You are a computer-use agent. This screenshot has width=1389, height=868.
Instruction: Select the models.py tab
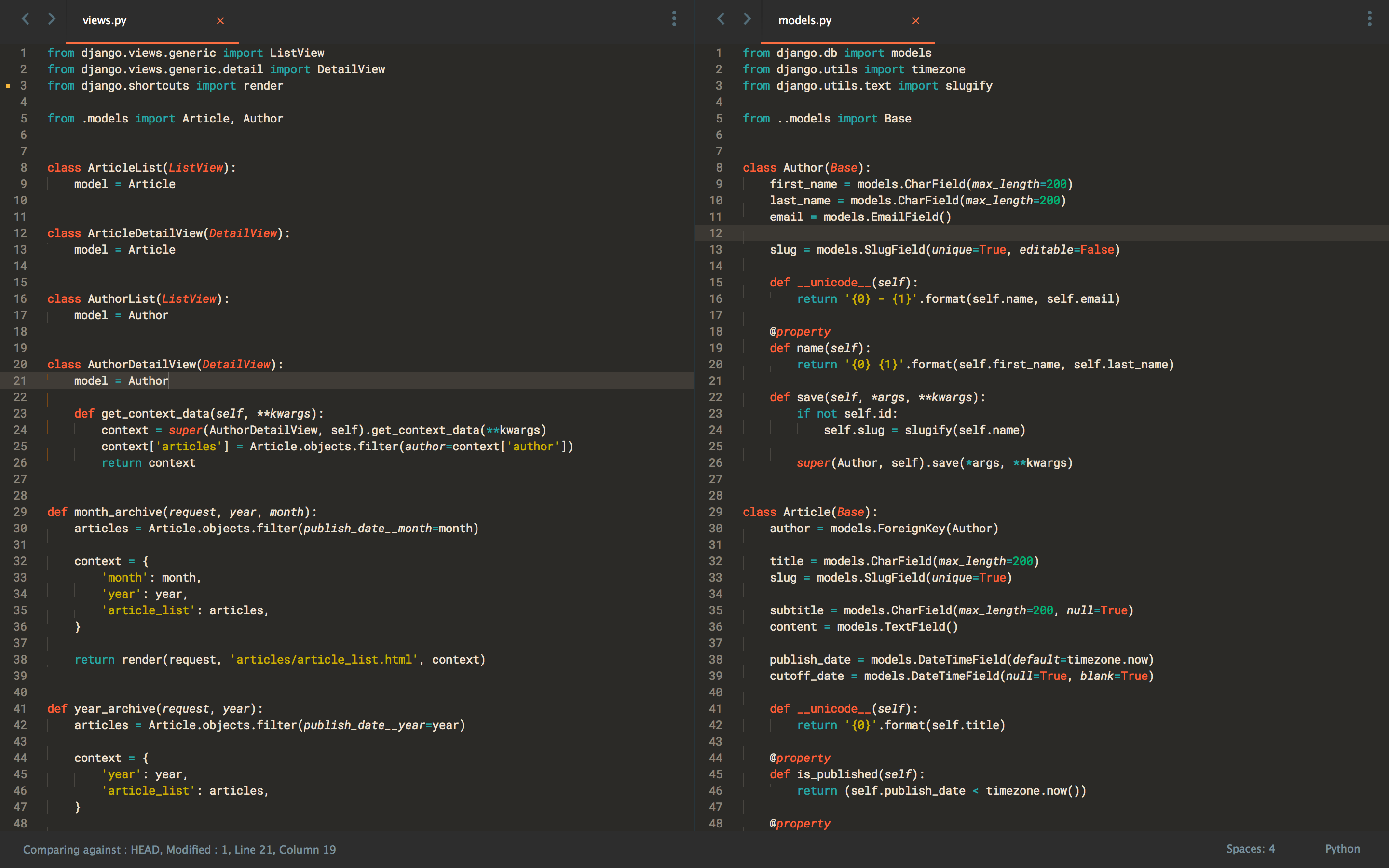pyautogui.click(x=848, y=21)
